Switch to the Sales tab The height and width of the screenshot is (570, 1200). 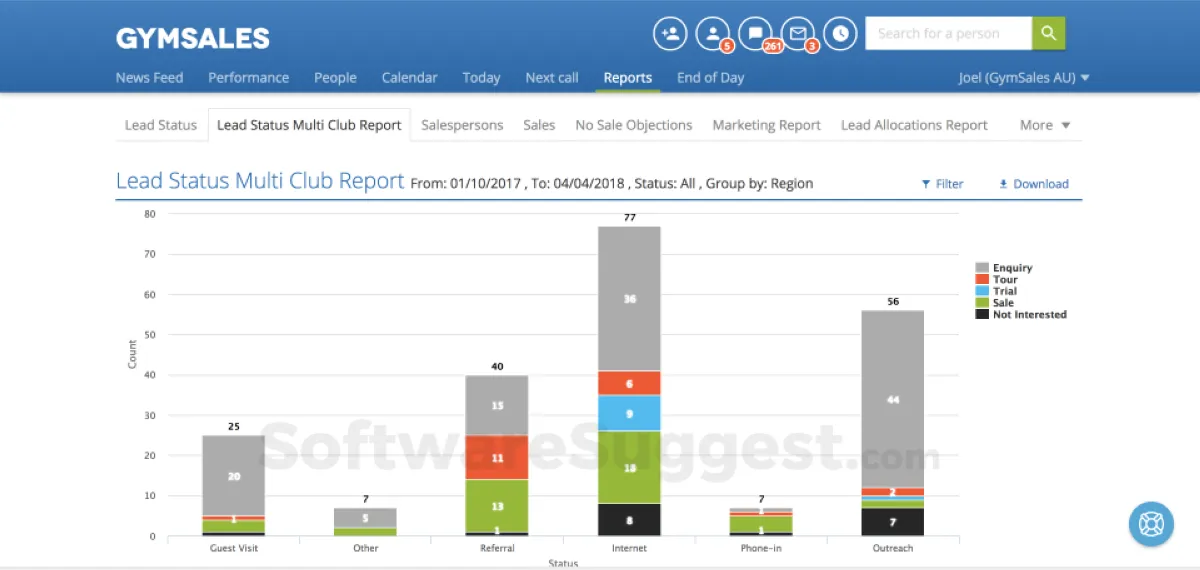point(539,125)
